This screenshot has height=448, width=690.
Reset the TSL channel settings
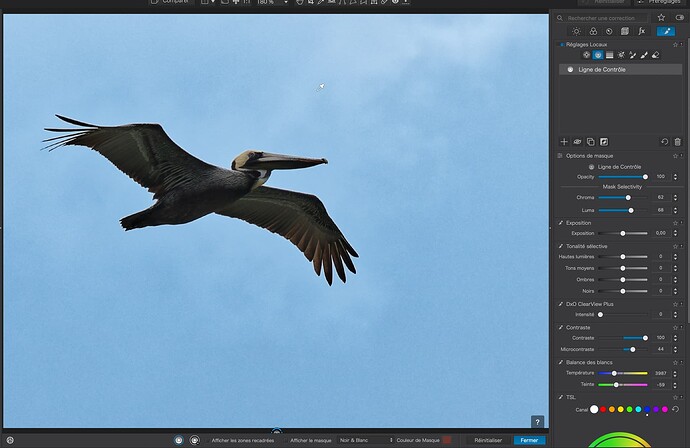point(675,409)
